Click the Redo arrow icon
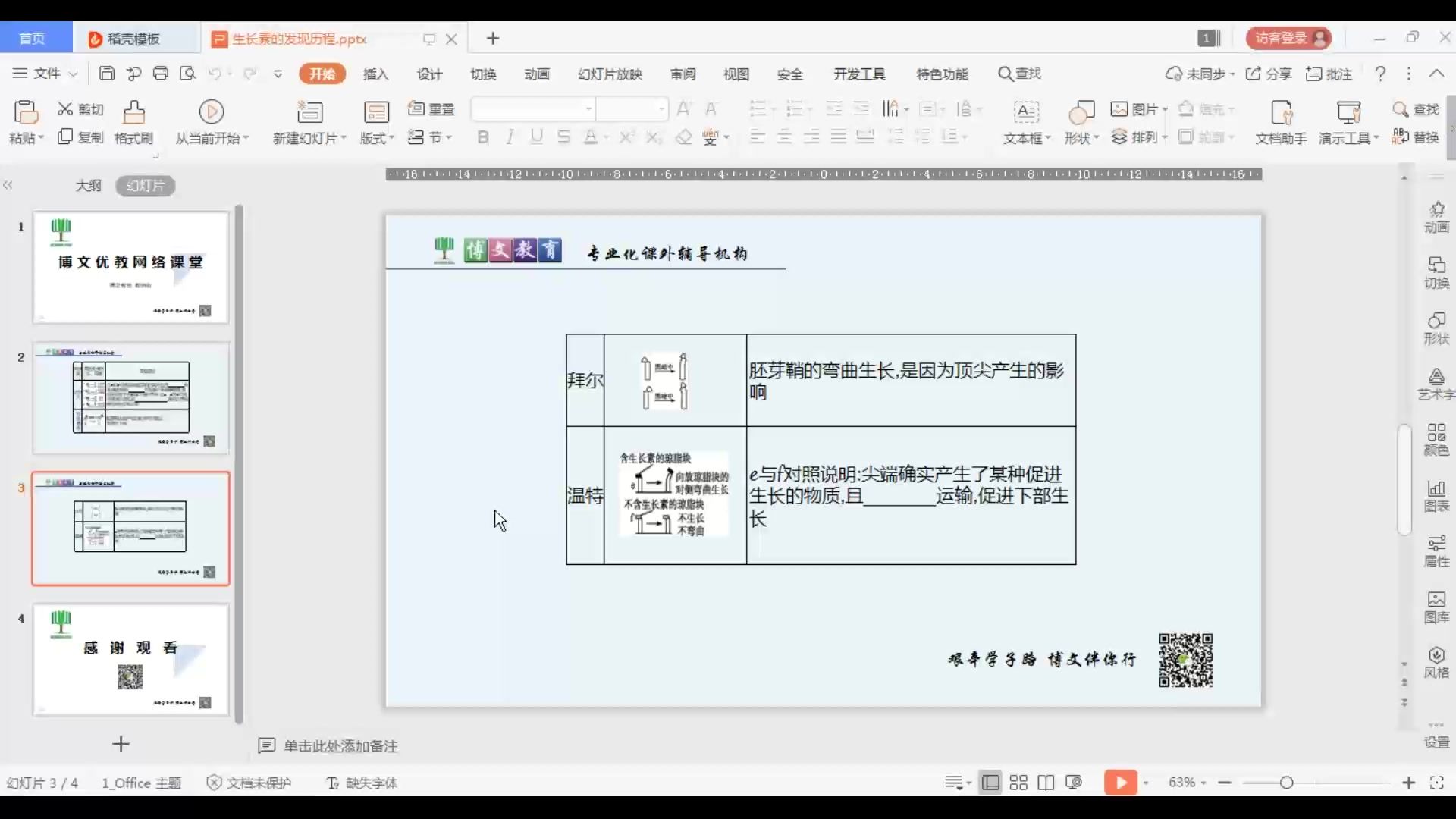The width and height of the screenshot is (1456, 819). click(x=249, y=74)
